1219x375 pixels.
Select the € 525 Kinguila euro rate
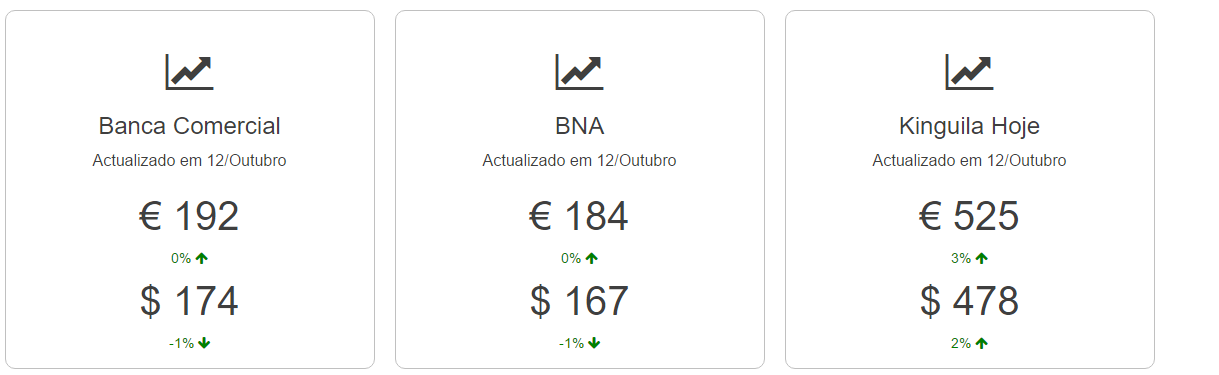pos(970,216)
